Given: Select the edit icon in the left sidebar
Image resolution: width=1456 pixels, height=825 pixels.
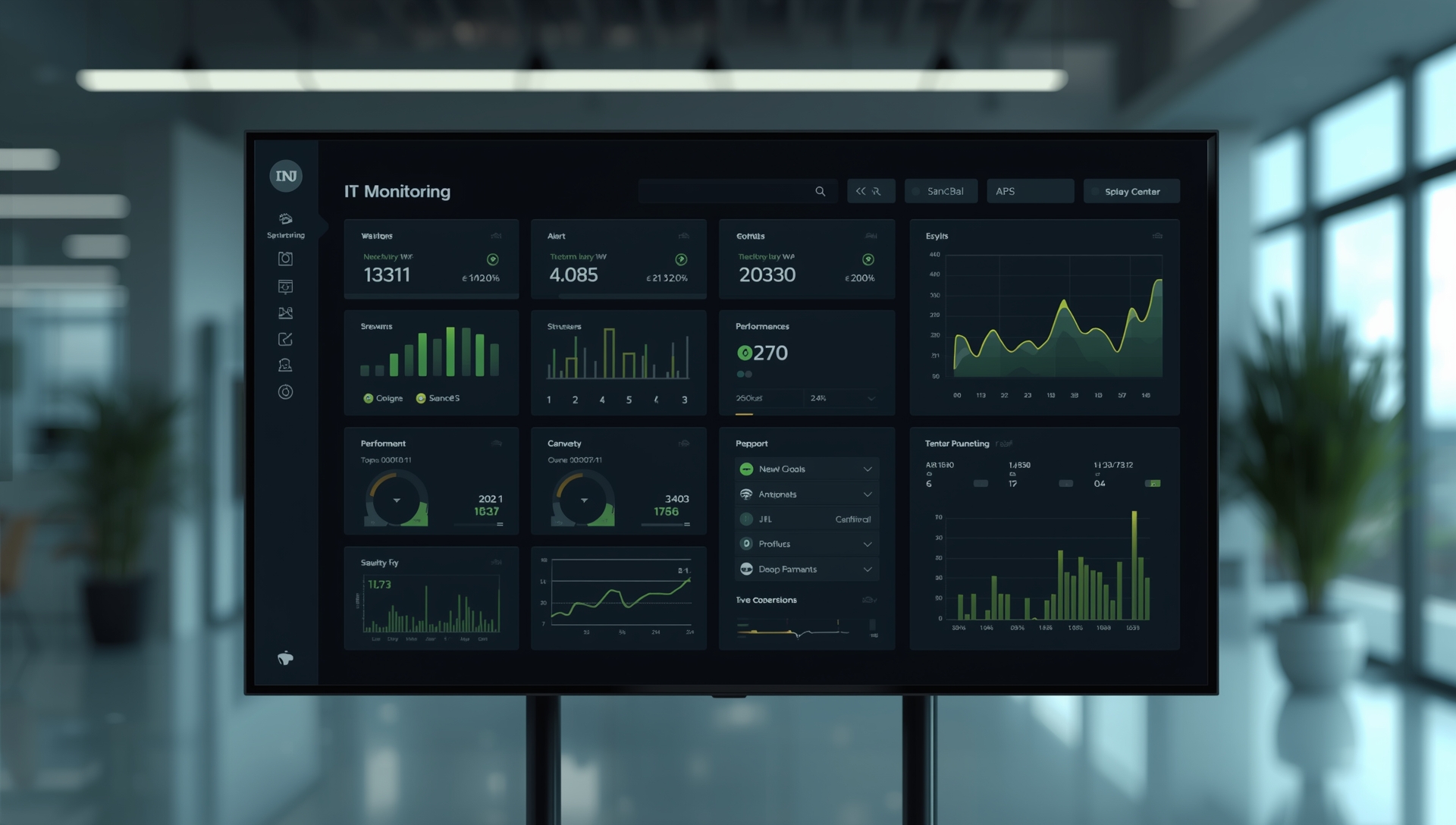Looking at the screenshot, I should (x=286, y=339).
